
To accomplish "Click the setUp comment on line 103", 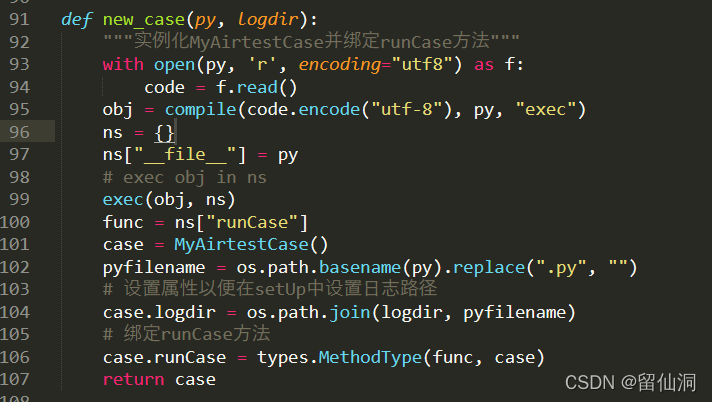I will 270,289.
